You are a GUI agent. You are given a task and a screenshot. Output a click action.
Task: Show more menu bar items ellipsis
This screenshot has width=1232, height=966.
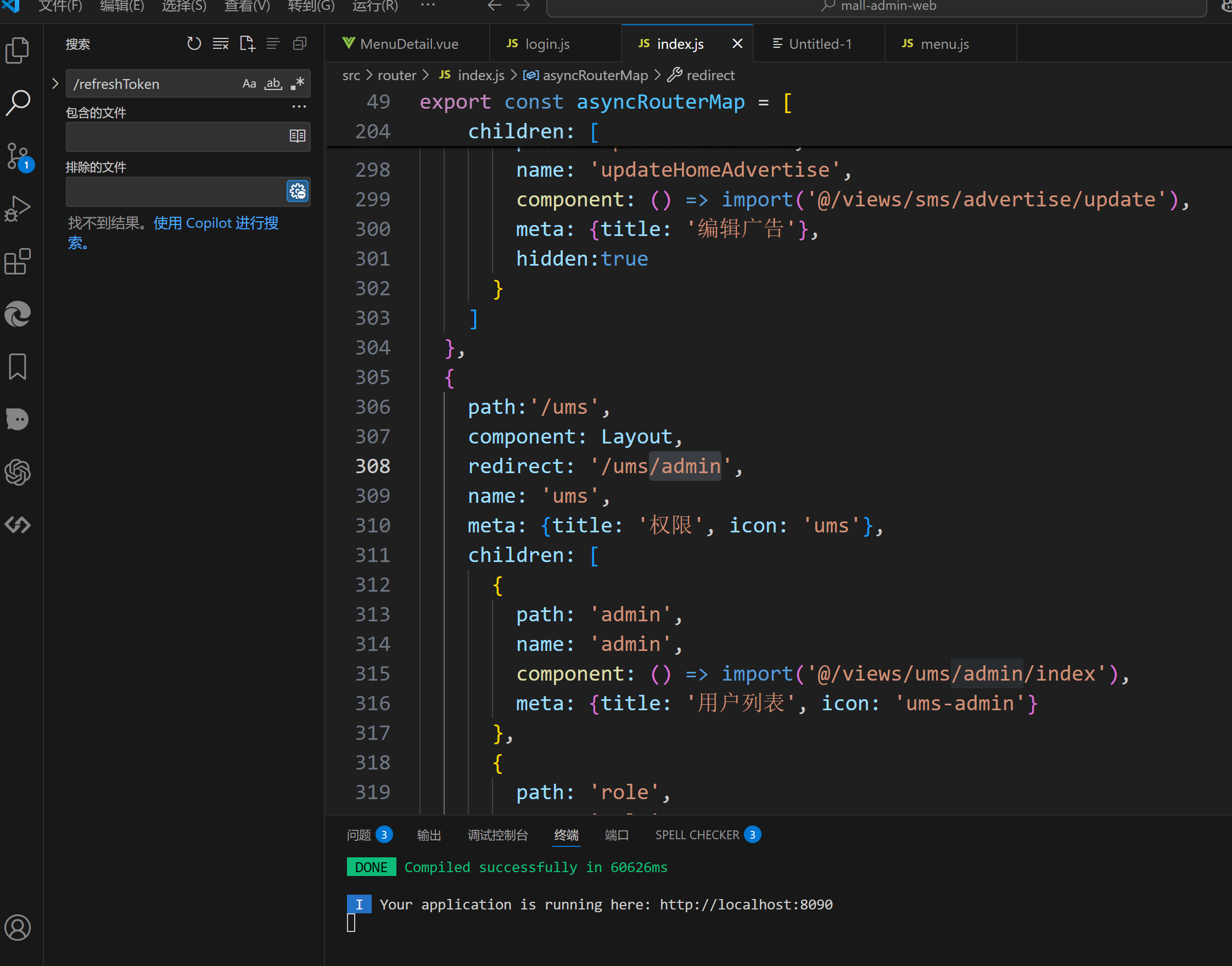[428, 5]
